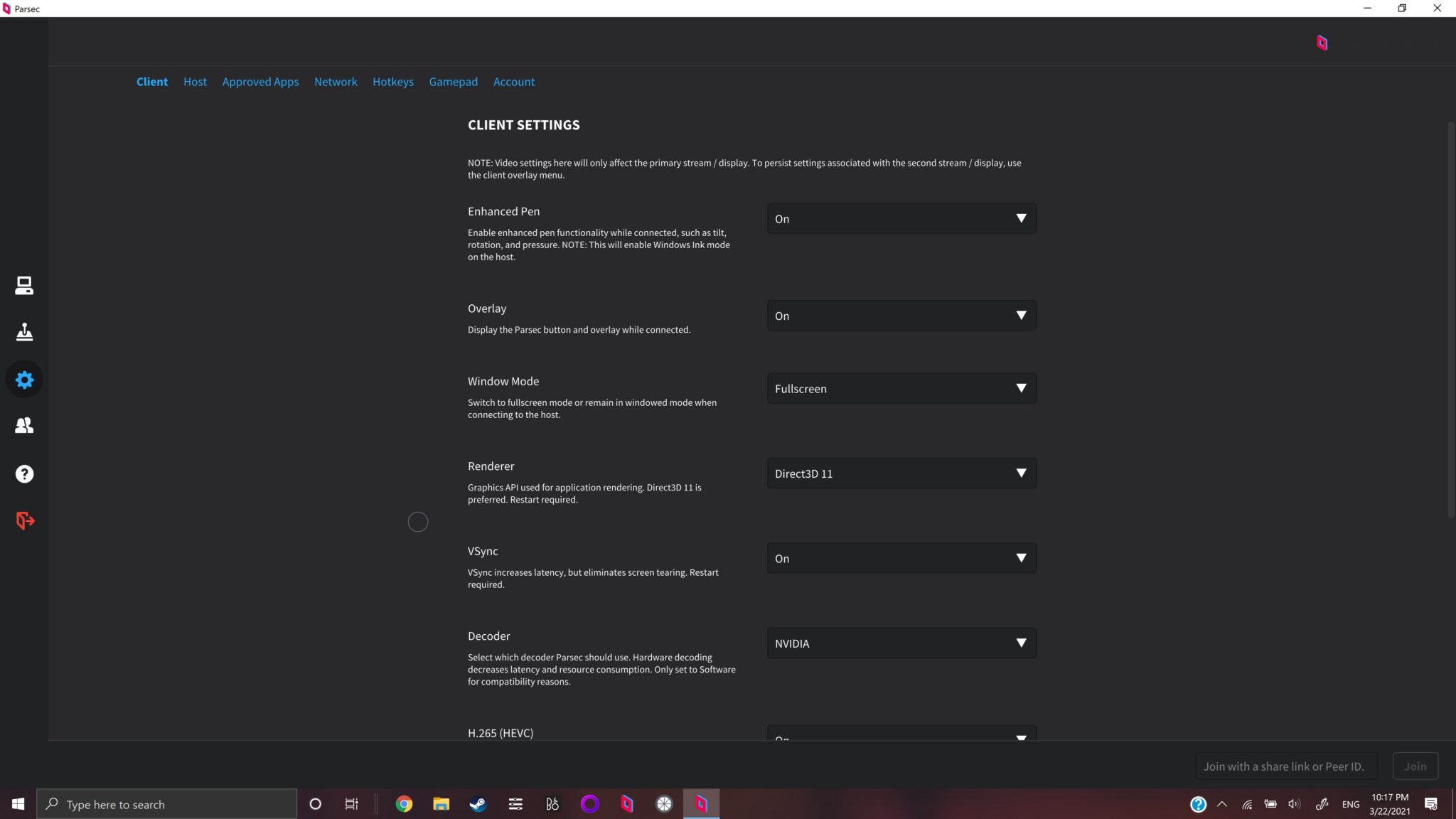
Task: Open the Arcade joystick sidebar icon
Action: 24,332
